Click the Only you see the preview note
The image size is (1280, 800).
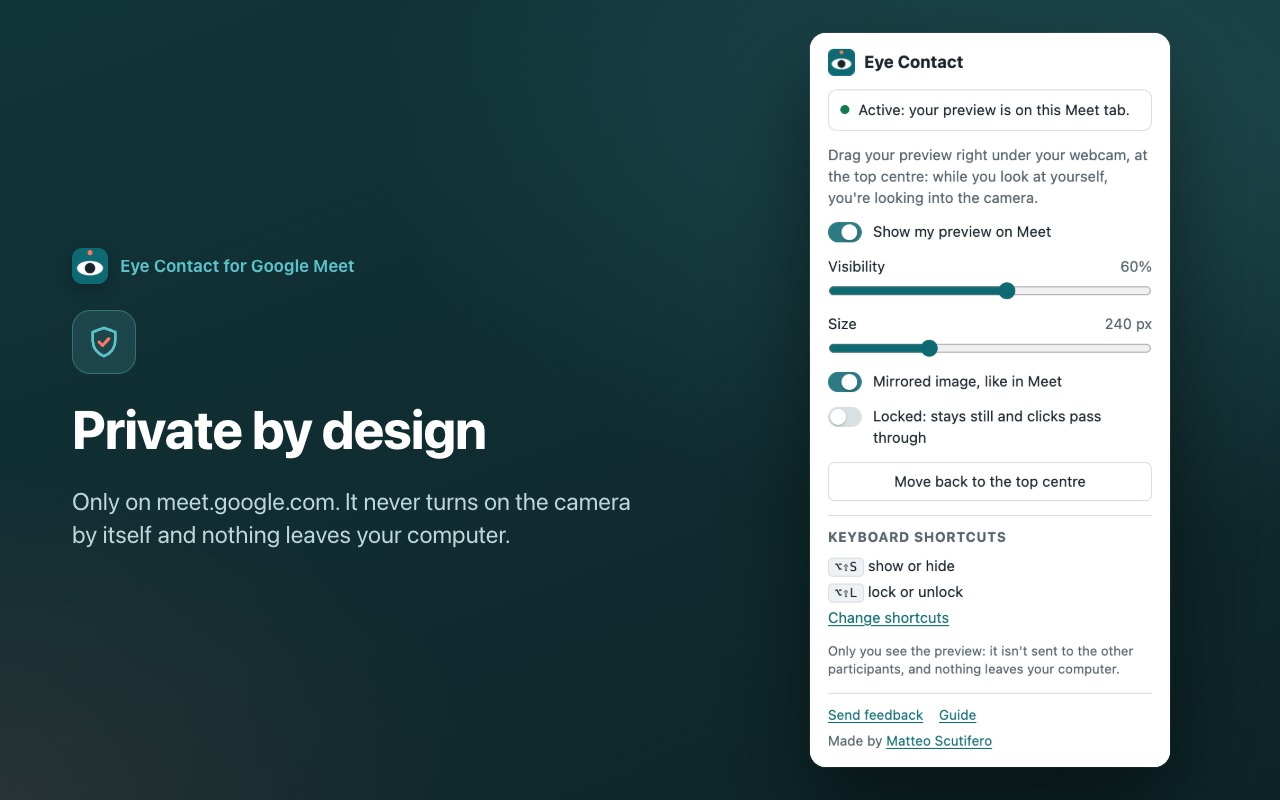981,660
